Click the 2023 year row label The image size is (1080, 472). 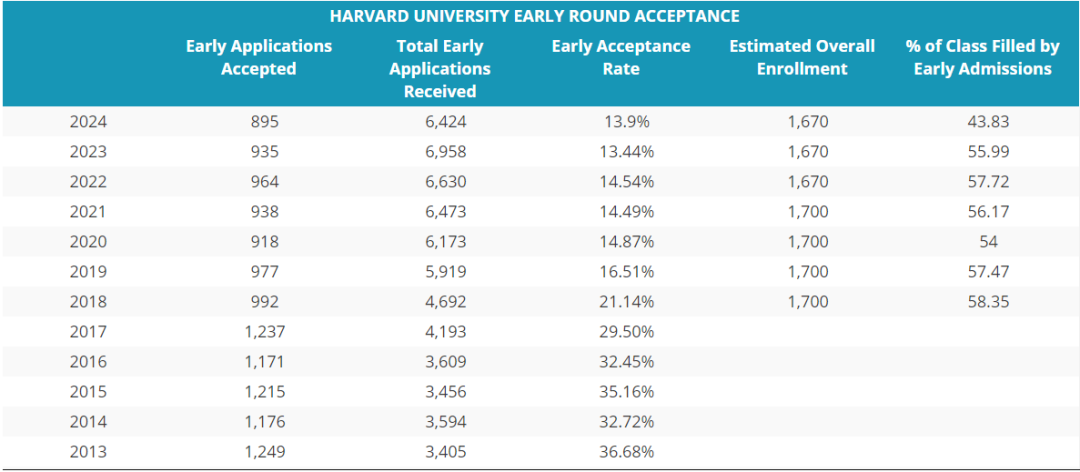pyautogui.click(x=88, y=152)
